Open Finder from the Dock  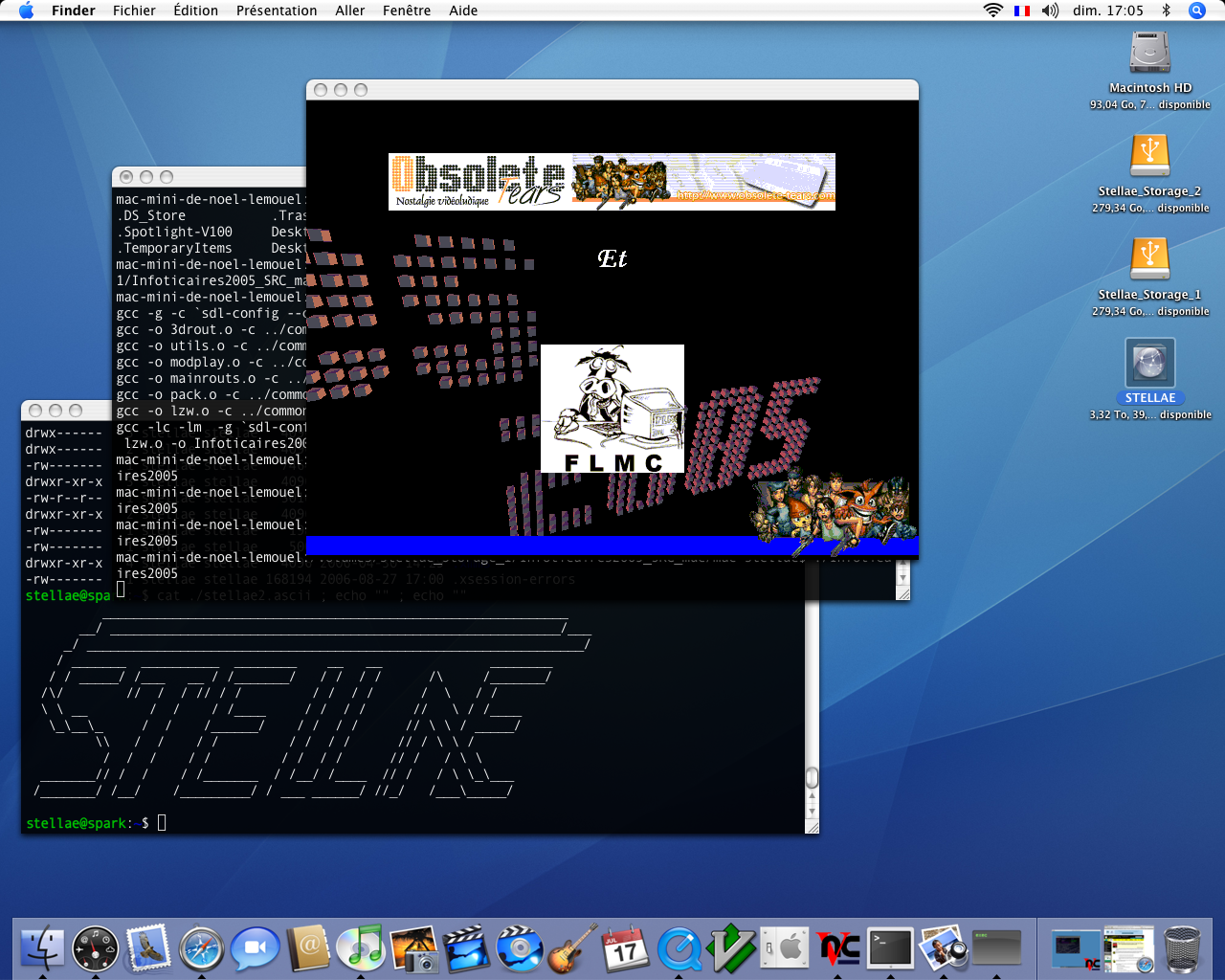coord(42,948)
